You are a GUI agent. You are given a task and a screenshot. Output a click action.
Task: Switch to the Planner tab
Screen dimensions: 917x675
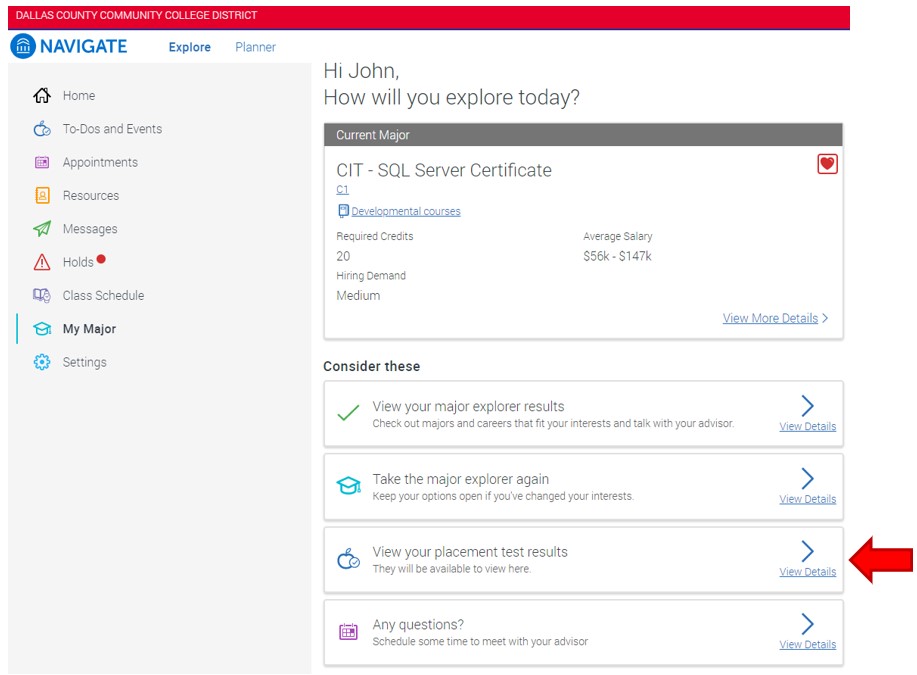tap(255, 47)
